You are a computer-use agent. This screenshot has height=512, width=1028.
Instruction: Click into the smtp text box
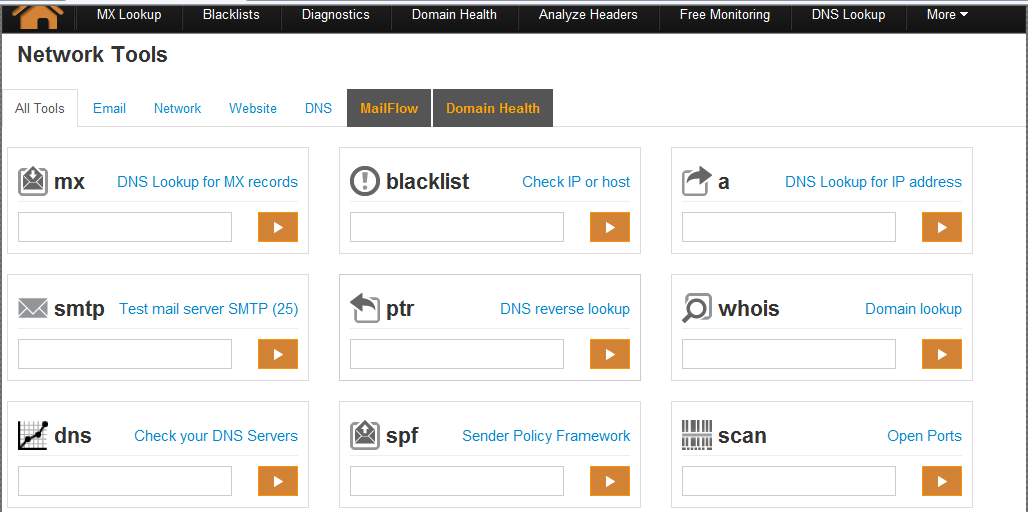click(x=125, y=354)
